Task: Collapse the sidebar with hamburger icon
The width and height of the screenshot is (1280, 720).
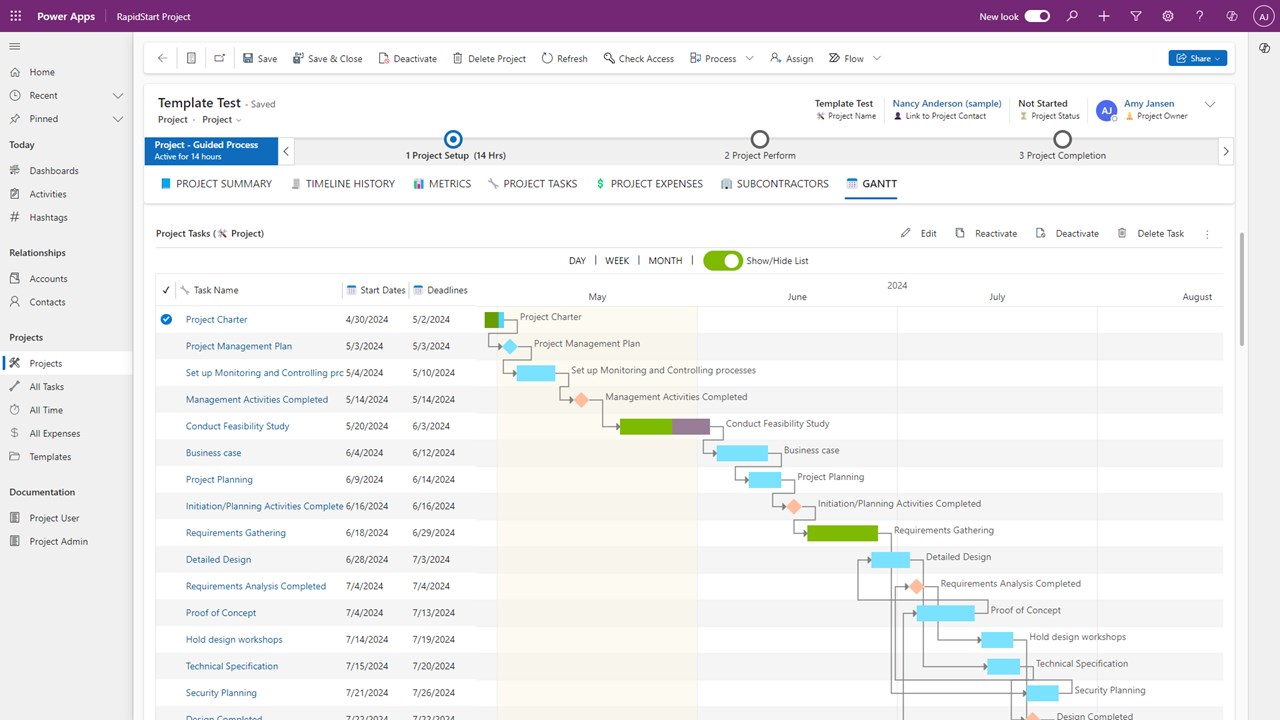Action: point(15,46)
